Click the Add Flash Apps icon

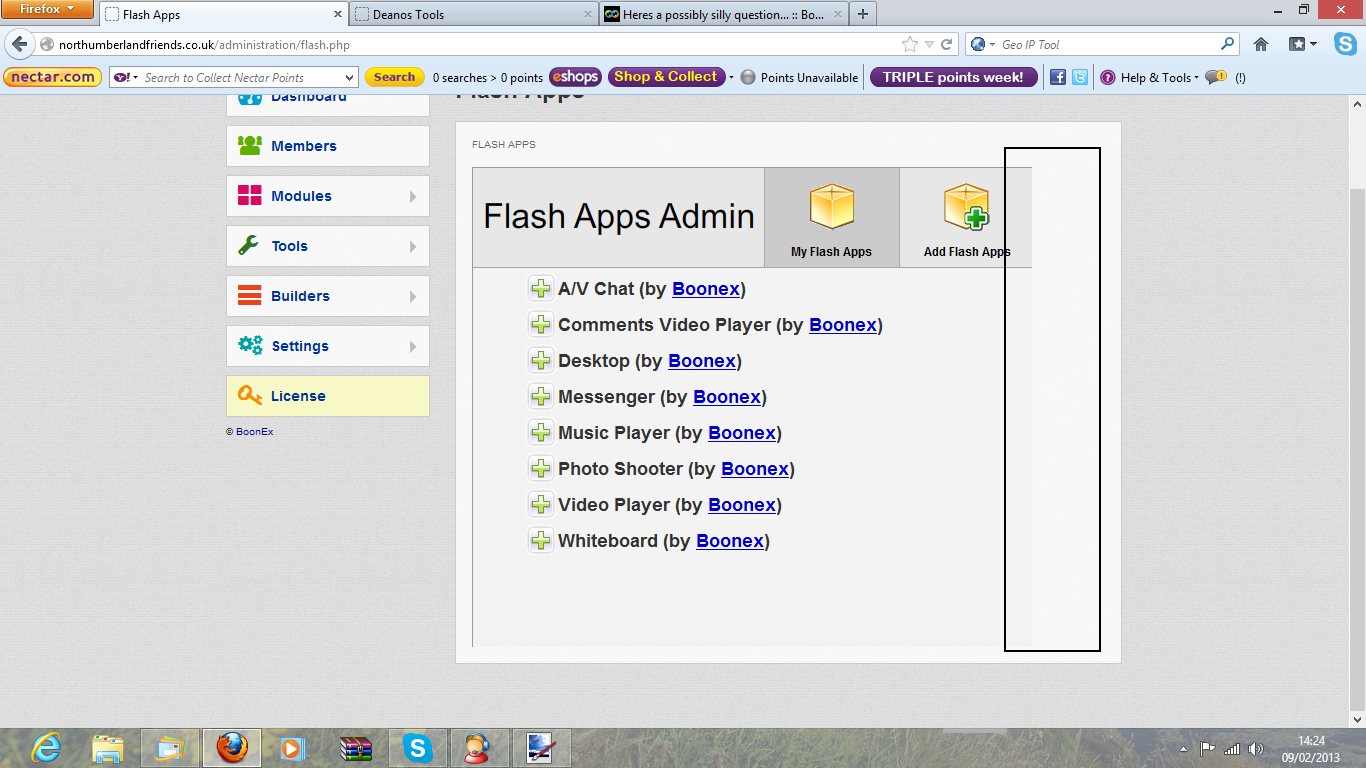(966, 208)
